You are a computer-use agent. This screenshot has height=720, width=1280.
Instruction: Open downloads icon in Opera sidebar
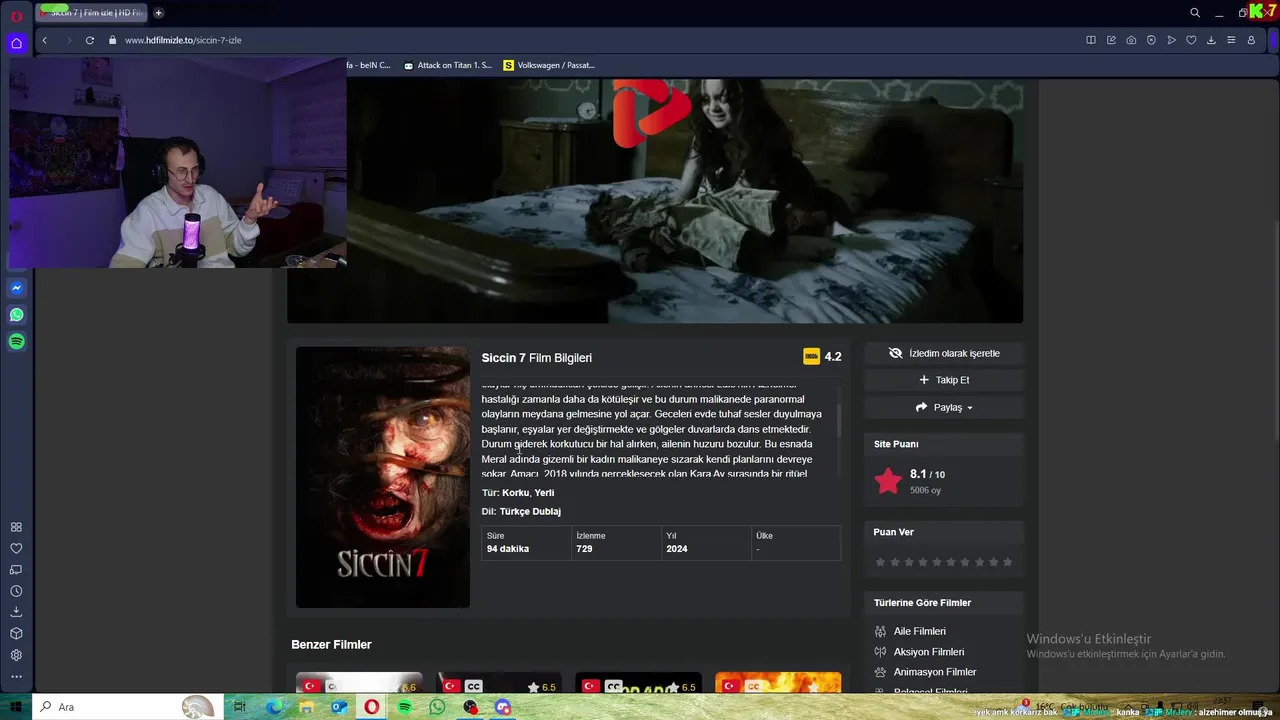[16, 612]
